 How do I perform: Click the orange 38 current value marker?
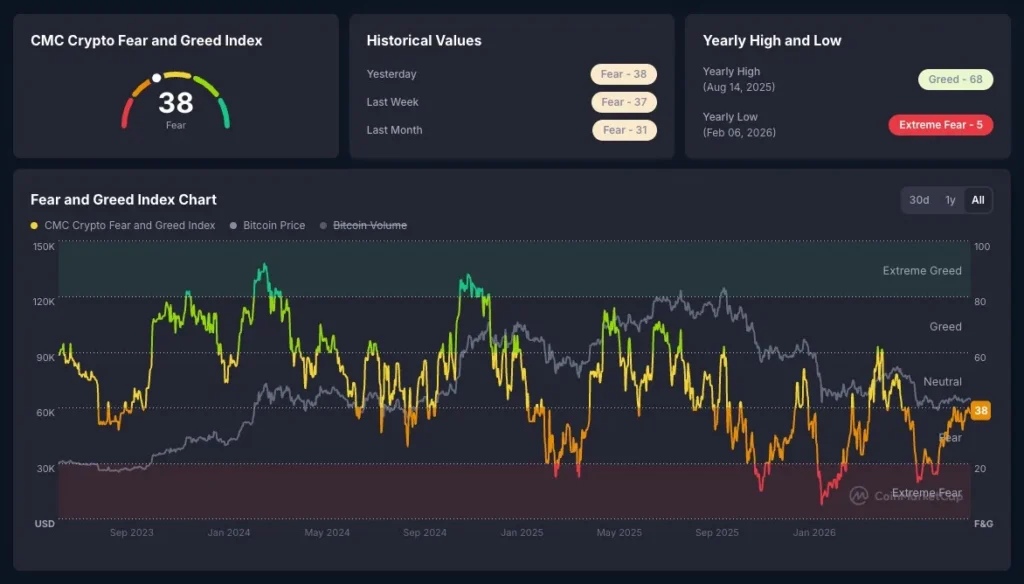click(x=980, y=410)
